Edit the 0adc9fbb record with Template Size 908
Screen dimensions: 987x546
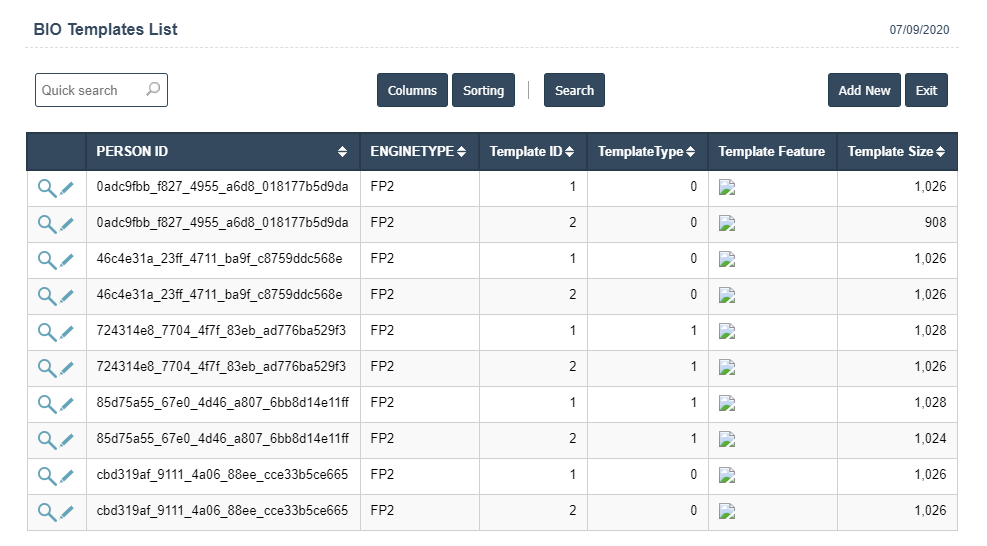67,223
